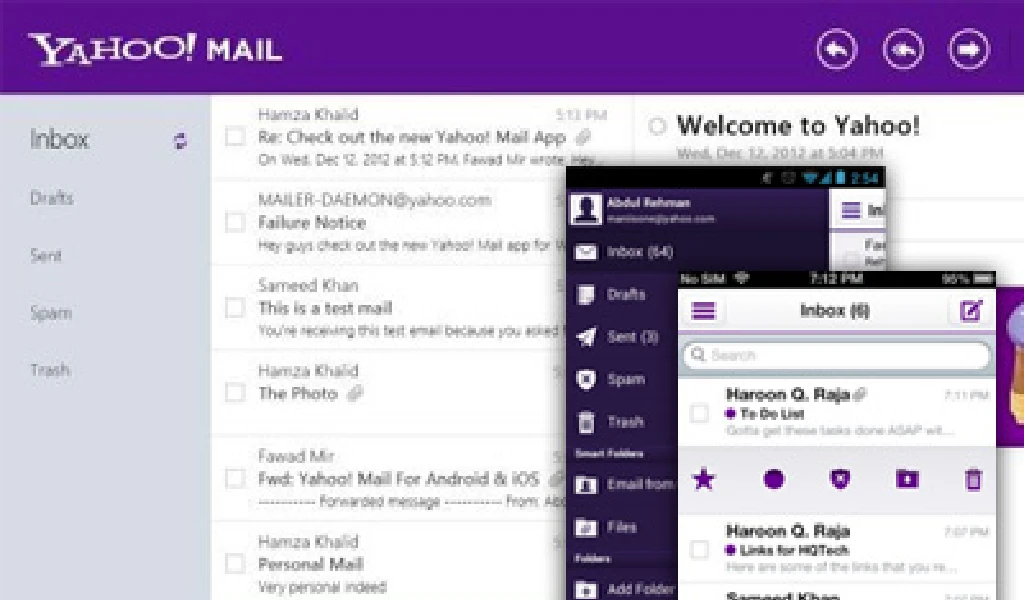Check the This is a test mail box
This screenshot has width=1024, height=600.
coord(235,308)
